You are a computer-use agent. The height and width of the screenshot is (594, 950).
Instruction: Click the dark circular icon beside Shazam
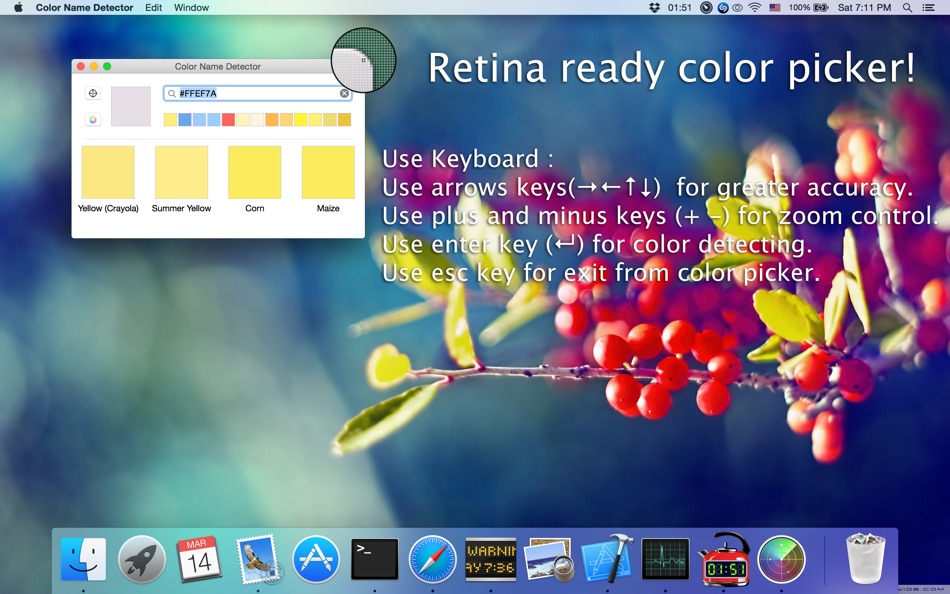pos(706,7)
